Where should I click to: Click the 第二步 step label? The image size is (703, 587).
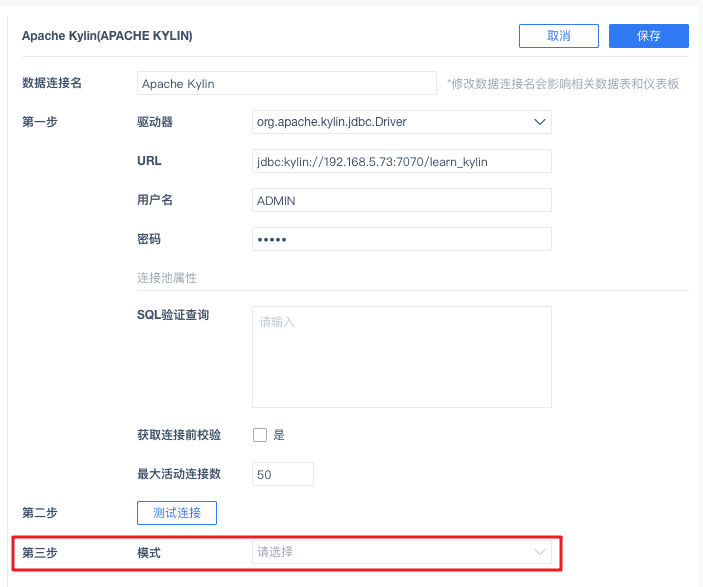pos(40,513)
